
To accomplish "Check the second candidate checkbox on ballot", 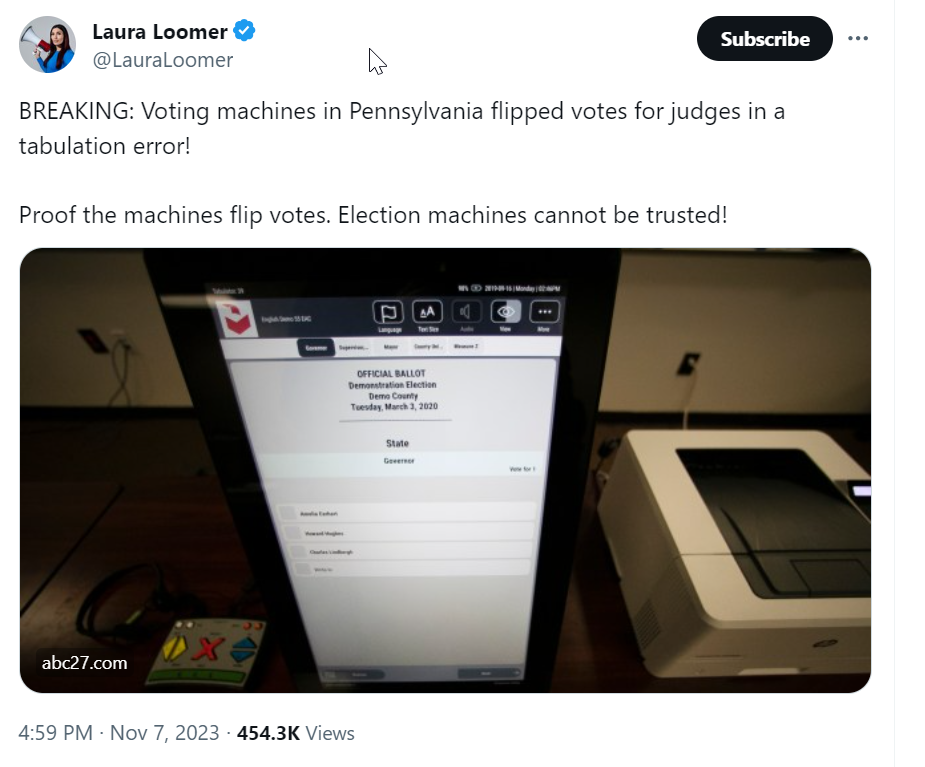I will tap(293, 533).
